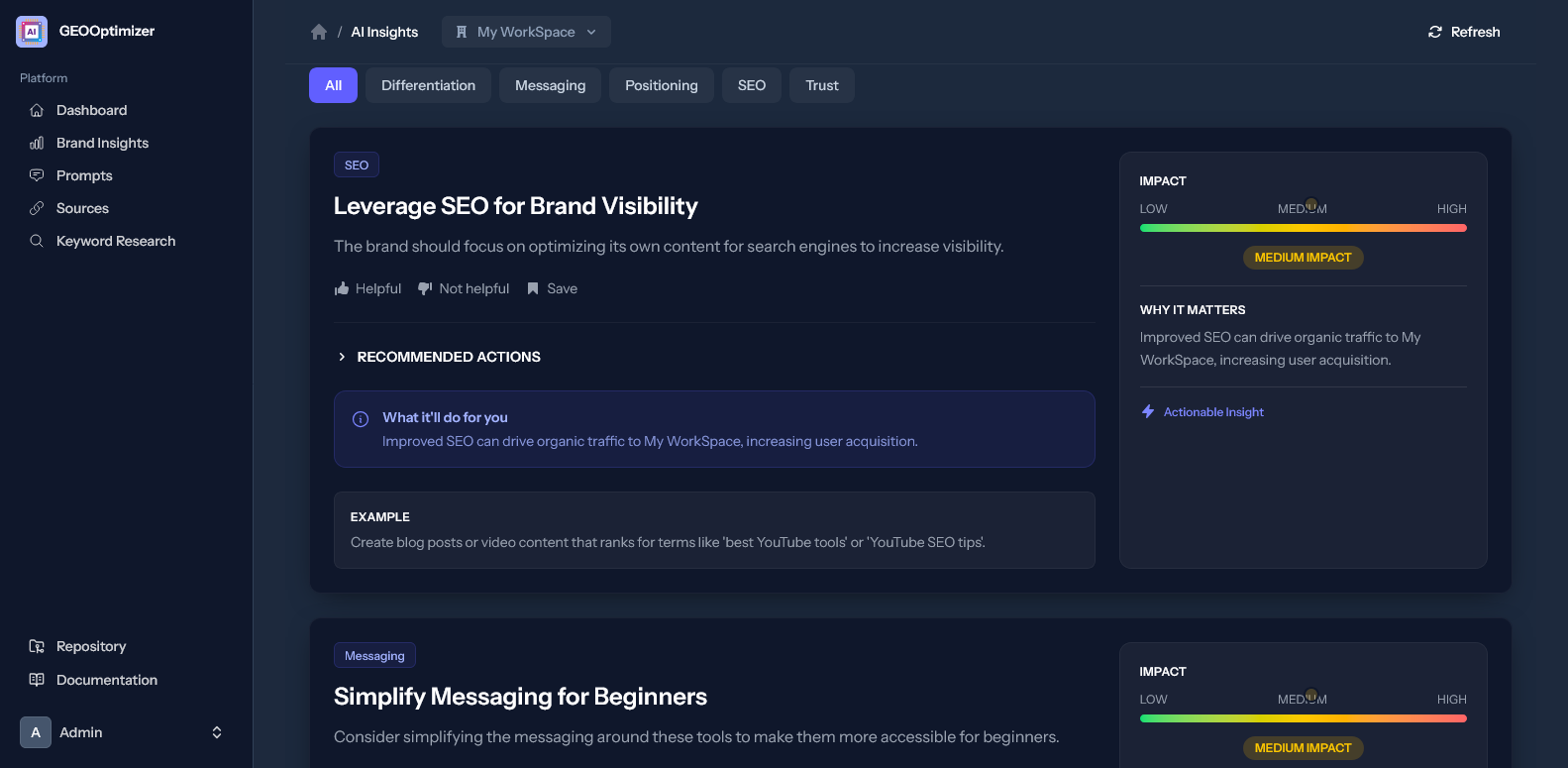Click the refresh arrows icon
The height and width of the screenshot is (768, 1568).
coord(1435,32)
